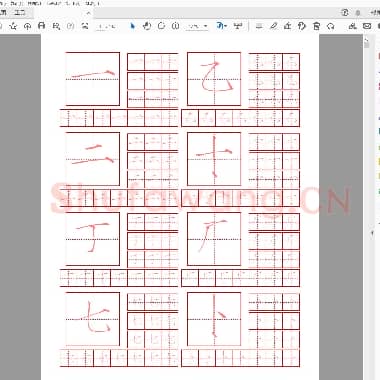
Task: Click the next page button beside page number
Action: pyautogui.click(x=85, y=26)
